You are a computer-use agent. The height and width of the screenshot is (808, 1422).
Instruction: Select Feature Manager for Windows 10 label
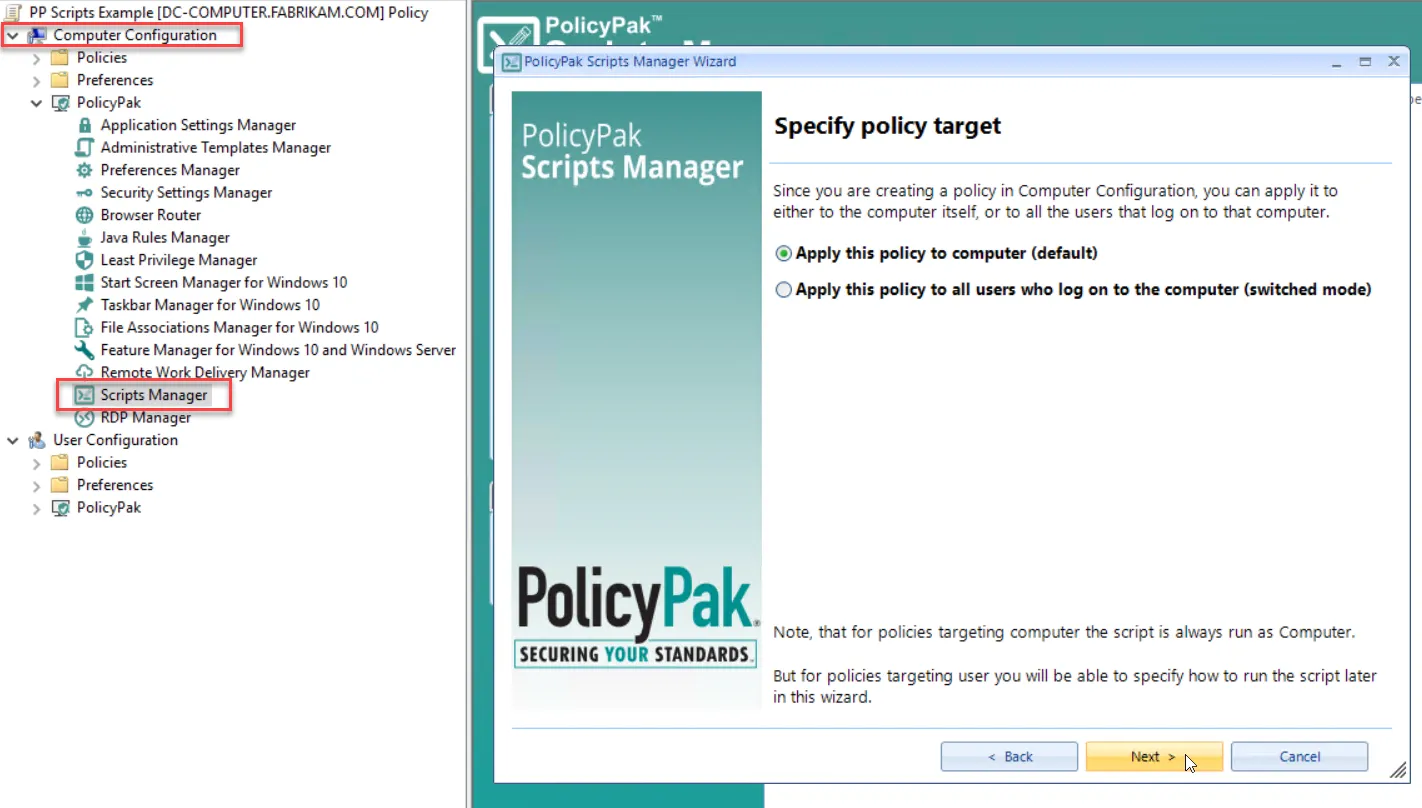278,350
